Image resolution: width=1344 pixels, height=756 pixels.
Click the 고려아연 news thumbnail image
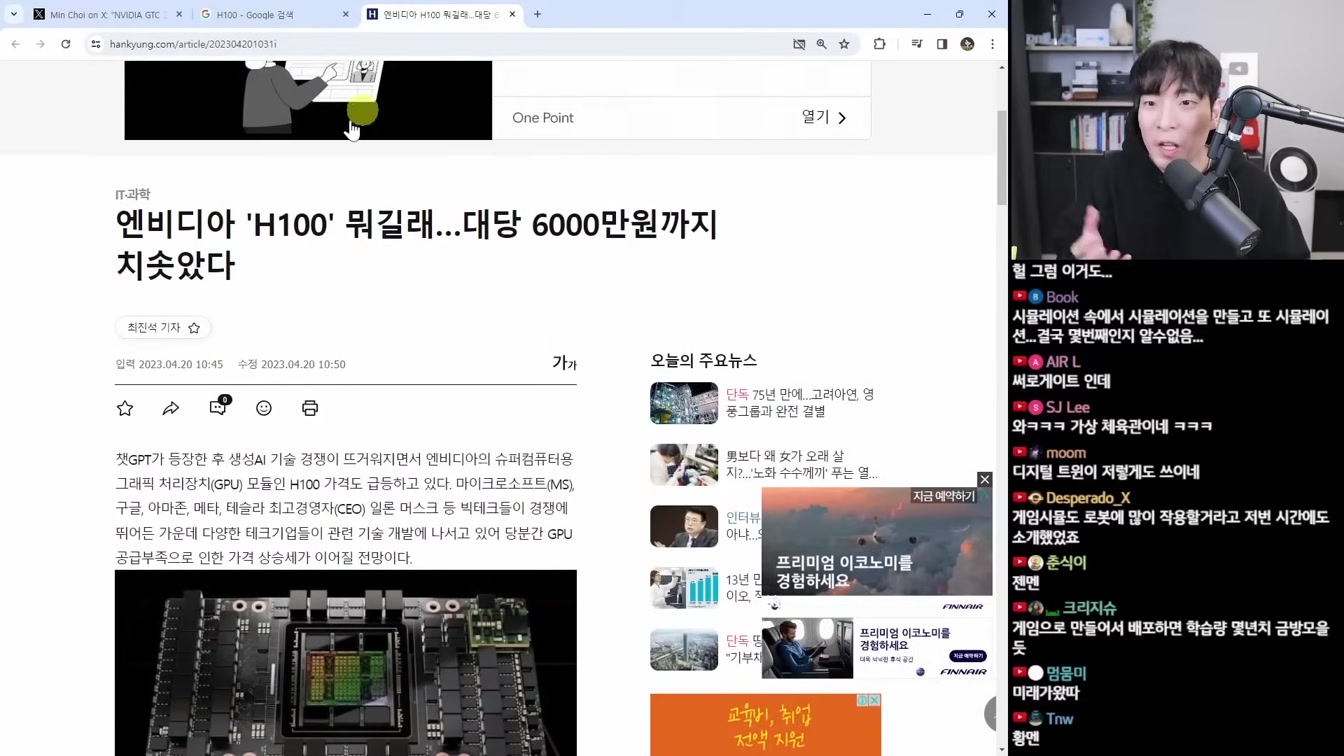pyautogui.click(x=684, y=403)
